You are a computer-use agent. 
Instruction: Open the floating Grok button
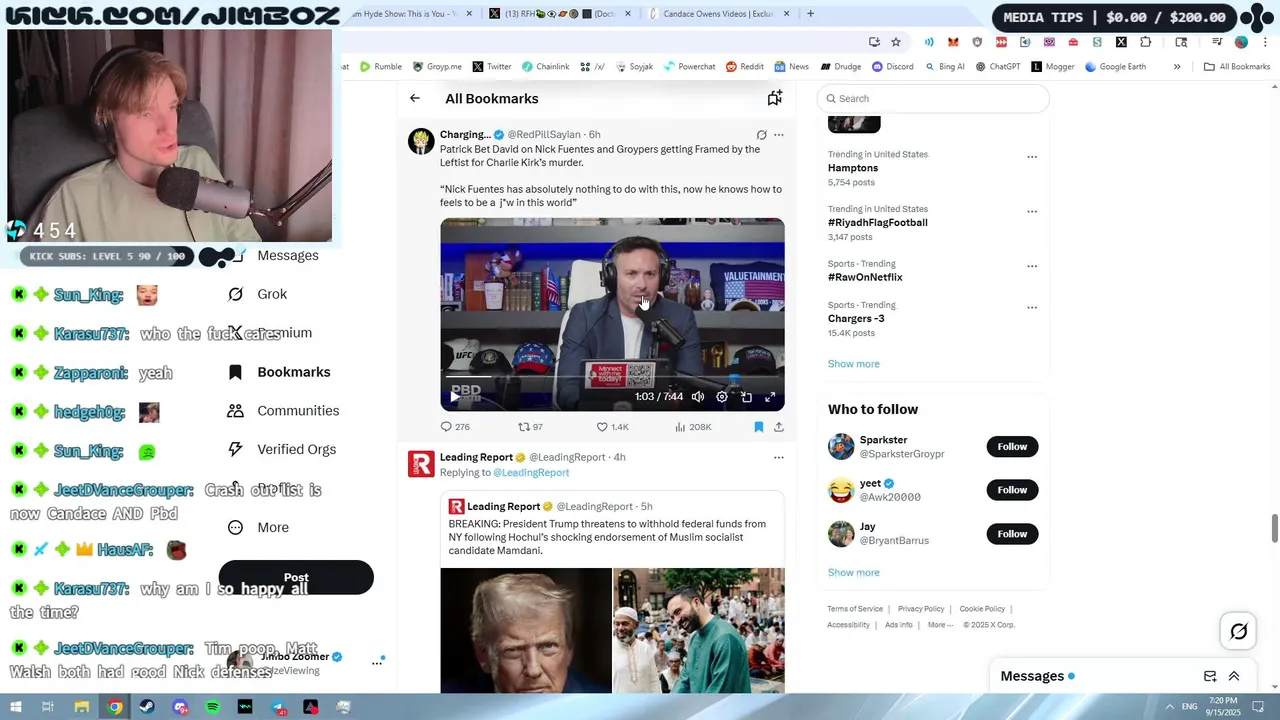coord(1238,631)
